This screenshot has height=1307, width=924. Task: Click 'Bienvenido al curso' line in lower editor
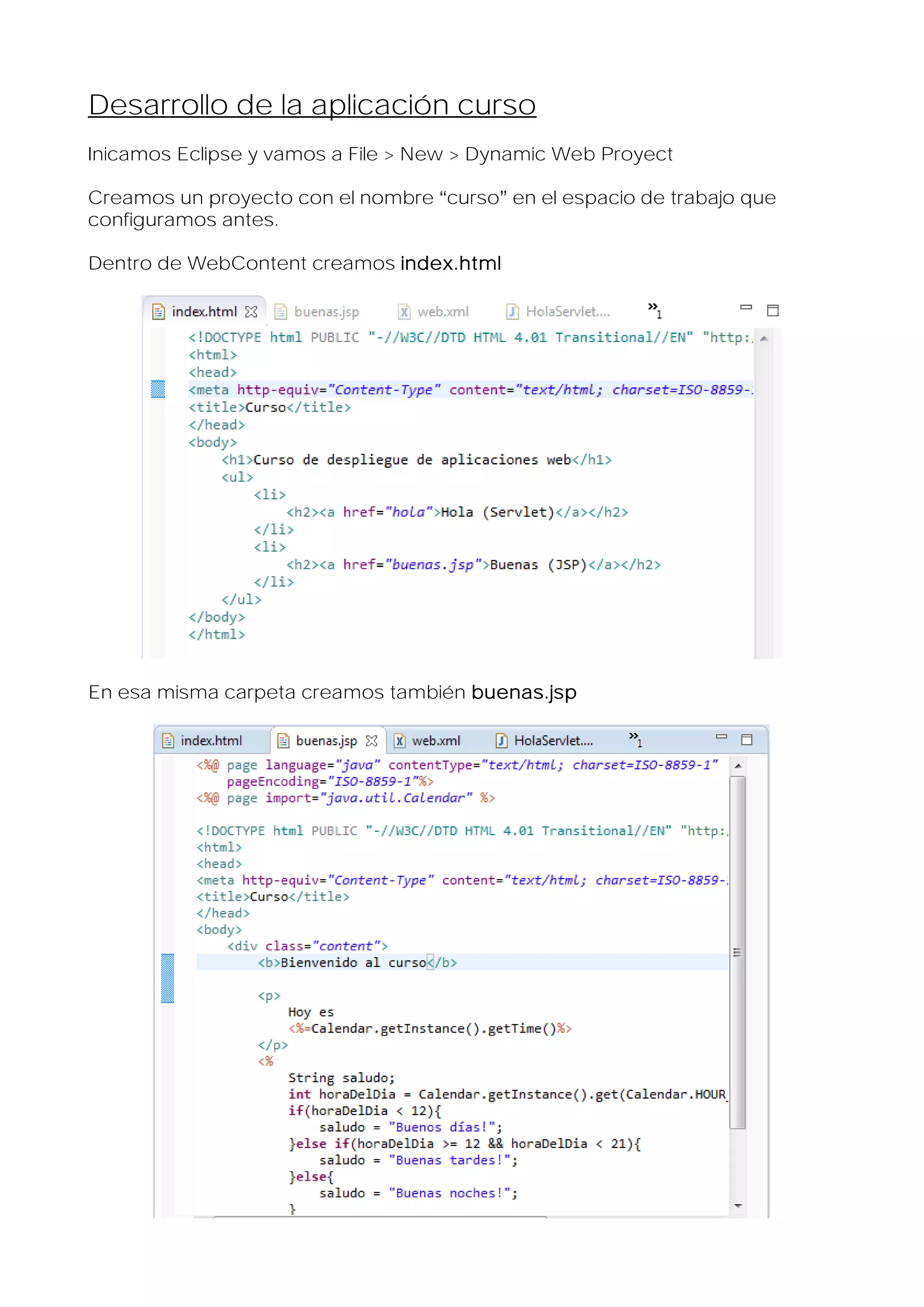coord(357,963)
